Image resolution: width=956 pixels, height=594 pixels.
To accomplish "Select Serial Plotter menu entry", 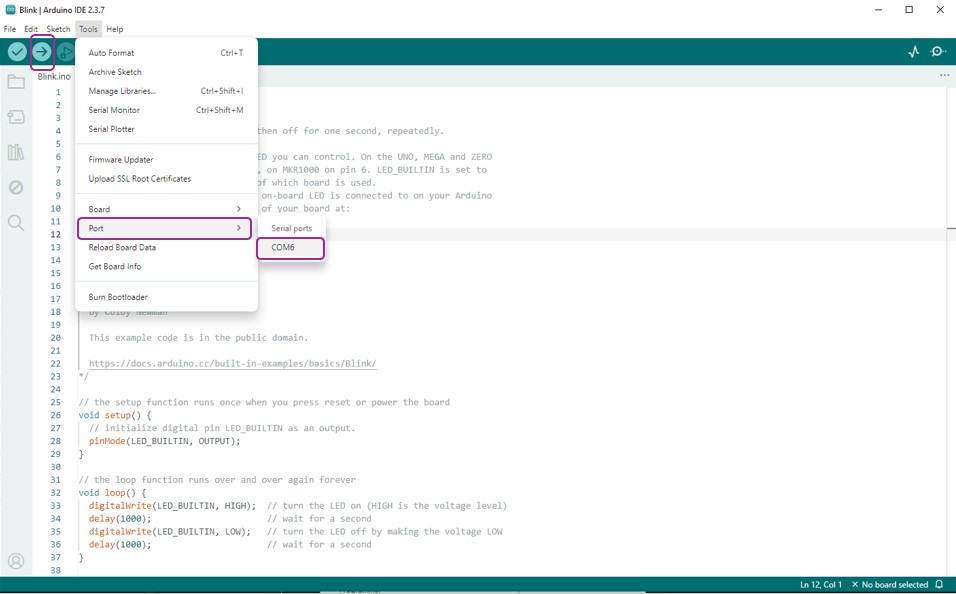I will click(166, 129).
